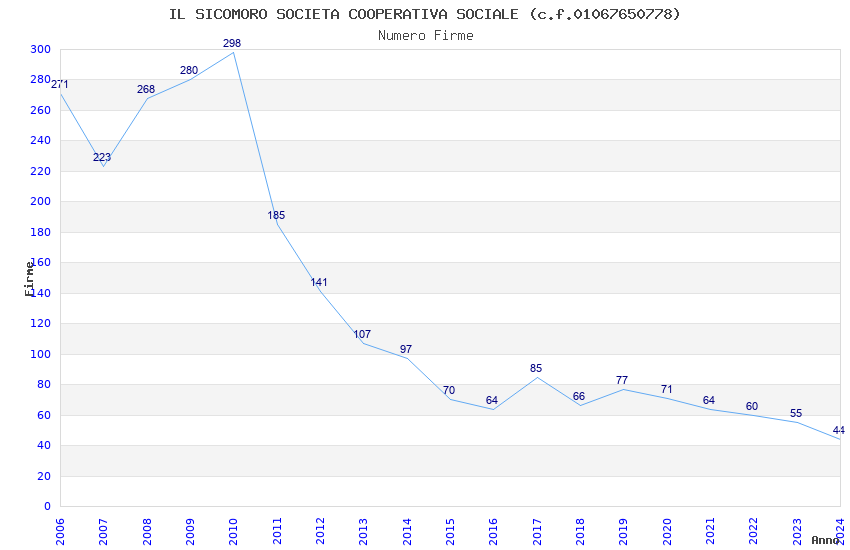The image size is (850, 550).
Task: Click the x-axis title 'Anno'
Action: point(825,540)
